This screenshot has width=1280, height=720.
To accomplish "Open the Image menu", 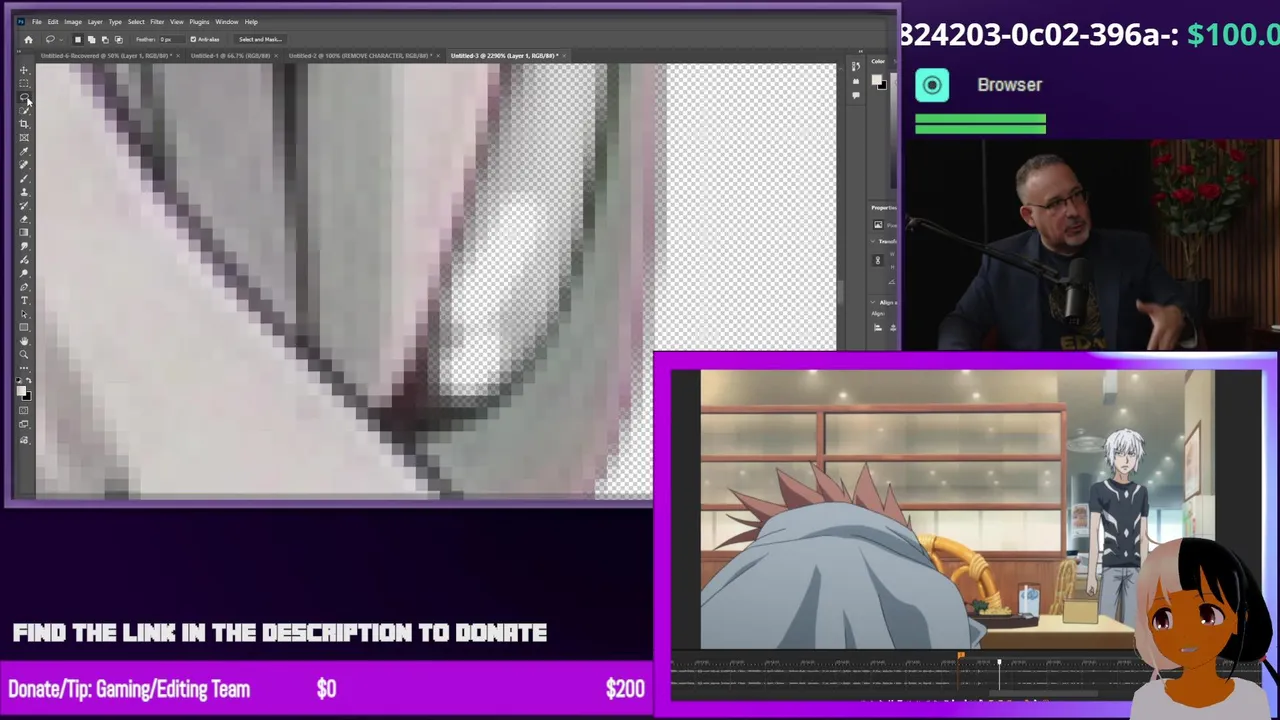I will (73, 21).
